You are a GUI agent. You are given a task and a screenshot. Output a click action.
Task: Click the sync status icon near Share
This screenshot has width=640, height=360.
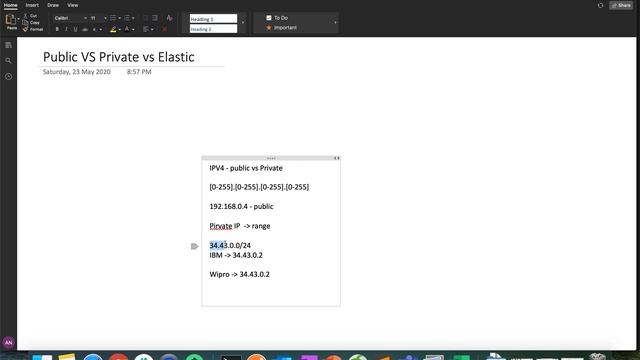pos(600,5)
